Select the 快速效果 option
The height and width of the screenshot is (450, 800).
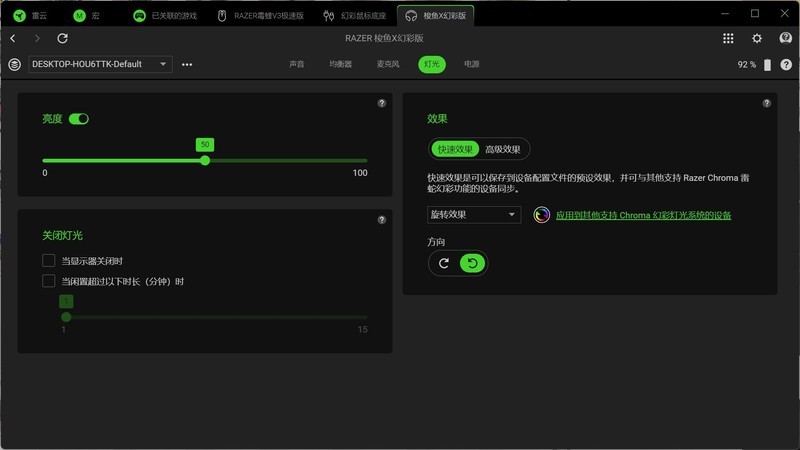455,149
